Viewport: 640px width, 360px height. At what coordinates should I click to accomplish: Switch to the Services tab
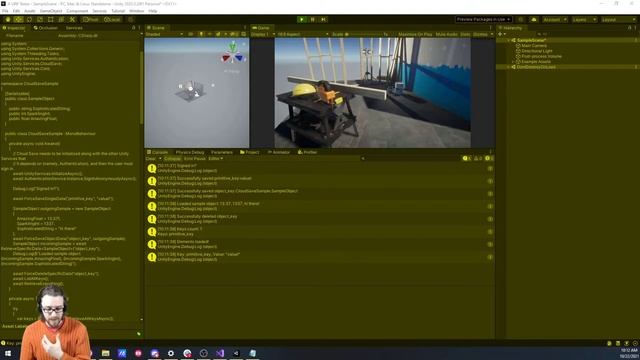74,28
